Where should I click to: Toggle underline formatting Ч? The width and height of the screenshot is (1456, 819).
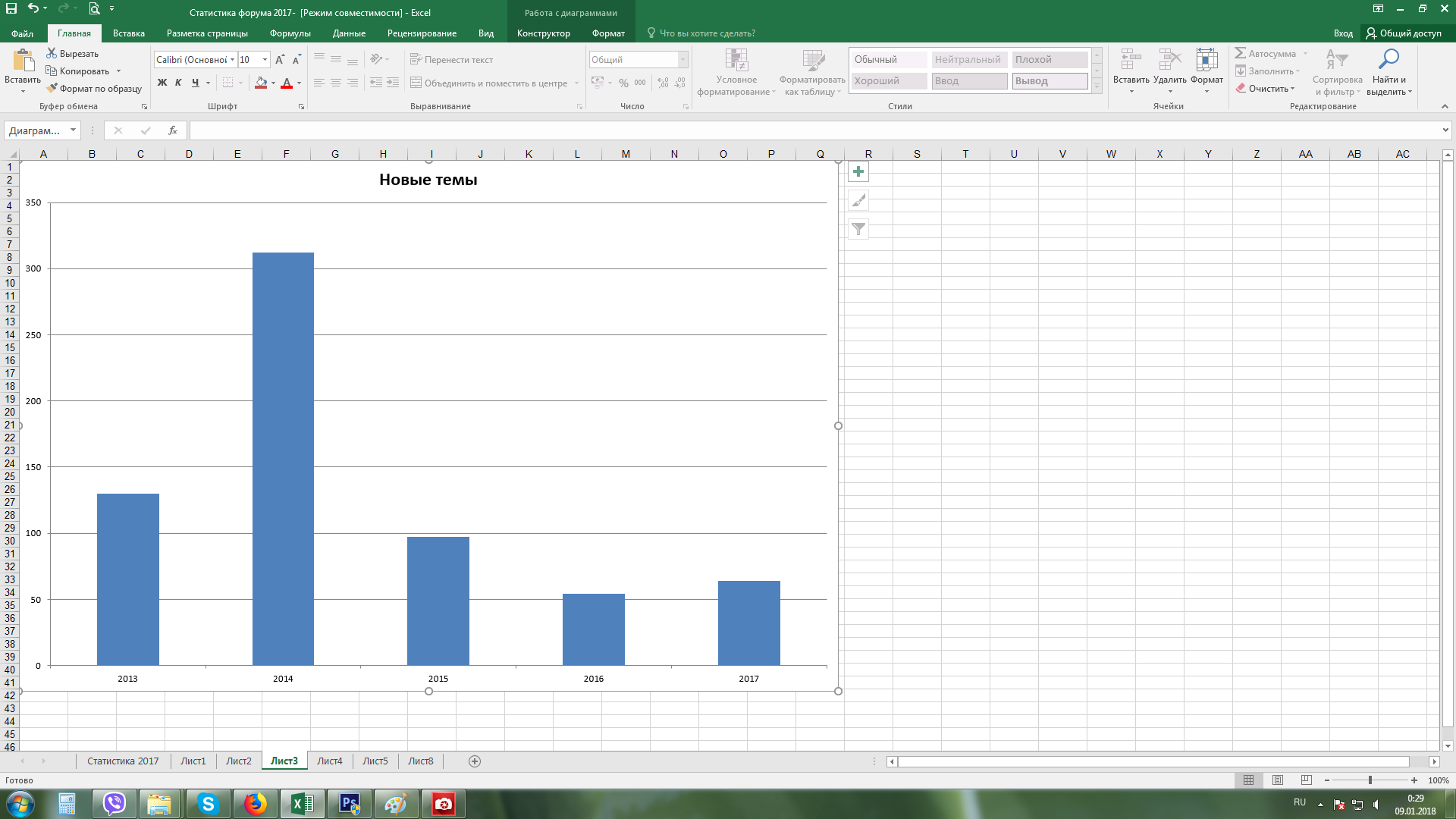(196, 83)
